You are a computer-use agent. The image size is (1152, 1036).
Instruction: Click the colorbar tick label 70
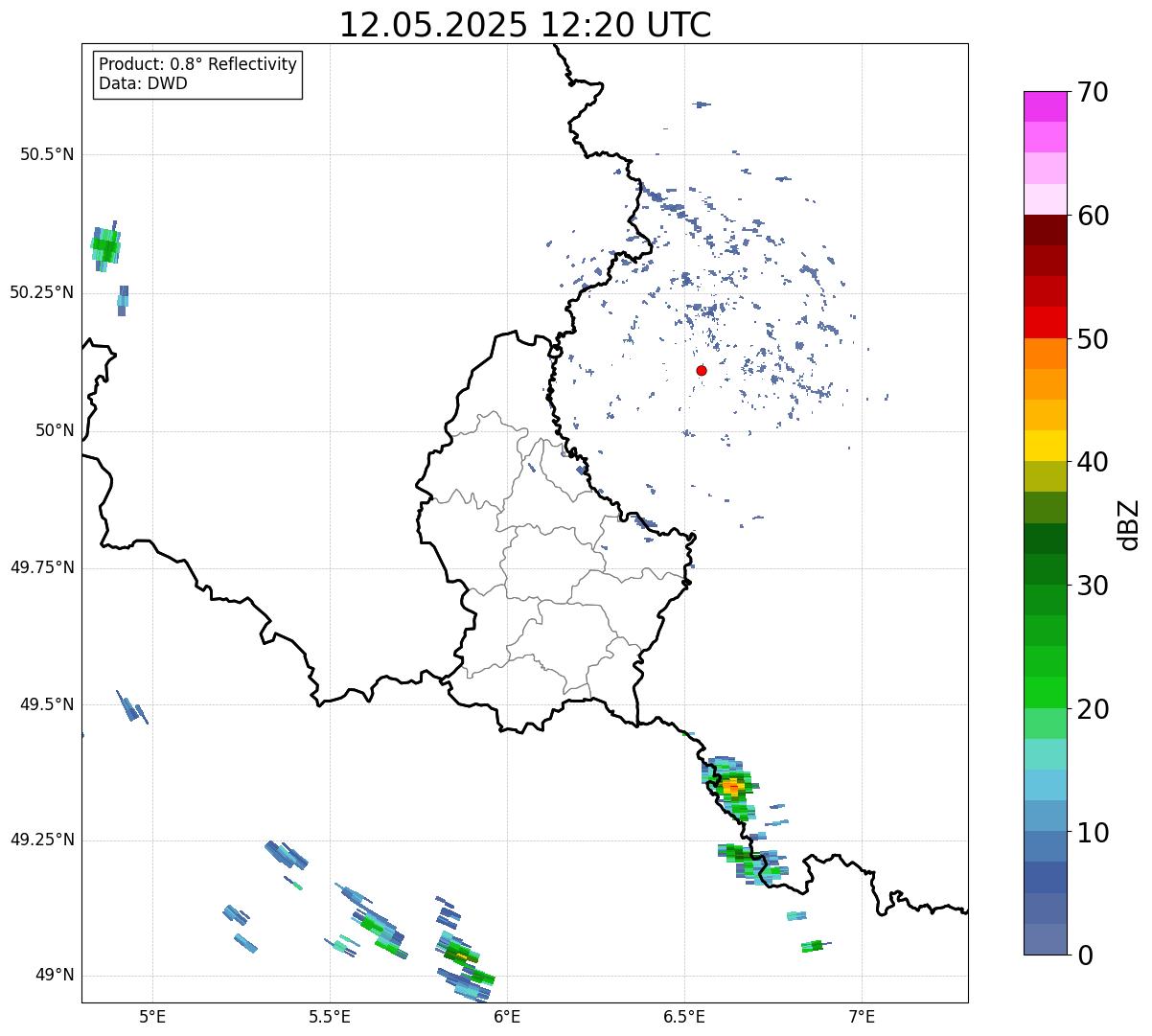pos(1093,92)
